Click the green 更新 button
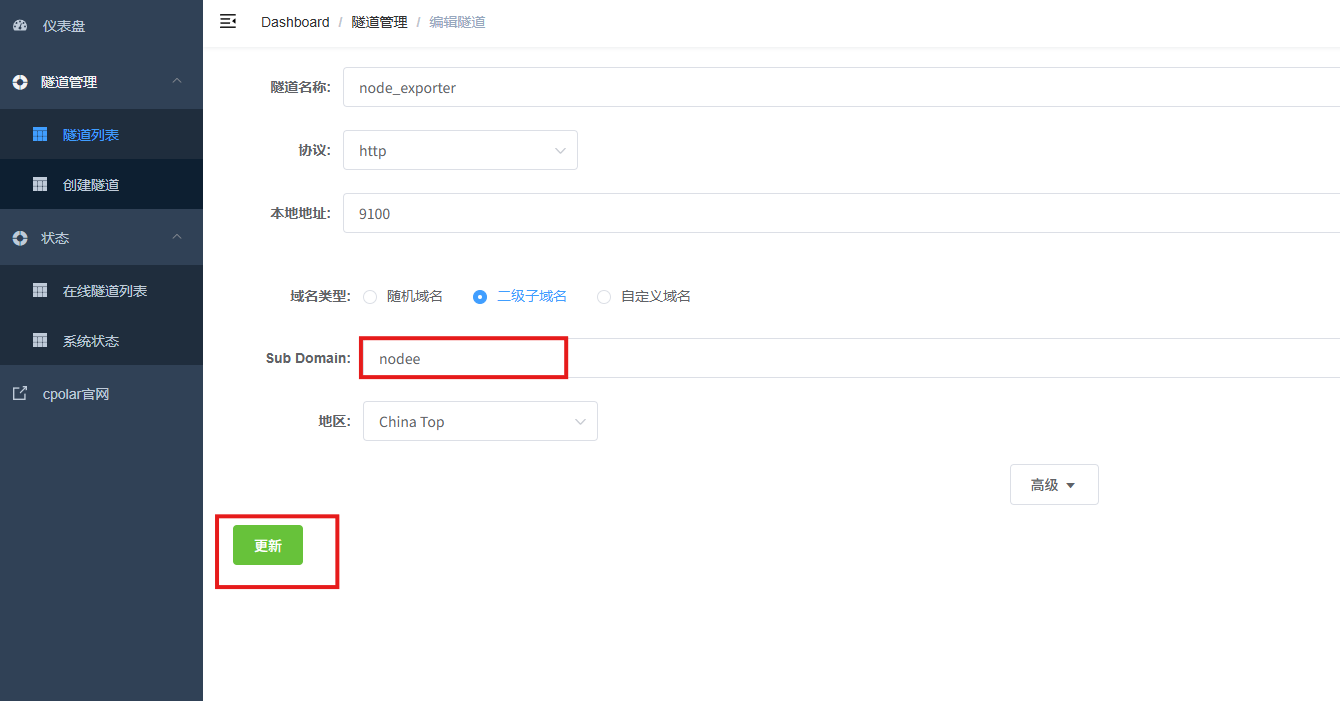 (268, 545)
